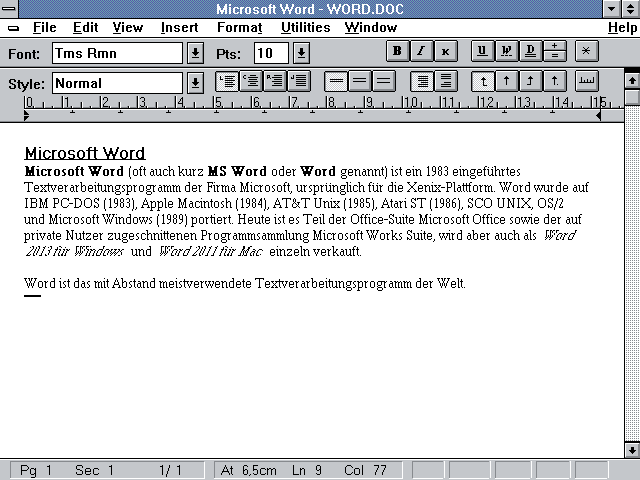Viewport: 640px width, 480px height.
Task: Select closed paragraph spacing icon
Action: point(422,81)
